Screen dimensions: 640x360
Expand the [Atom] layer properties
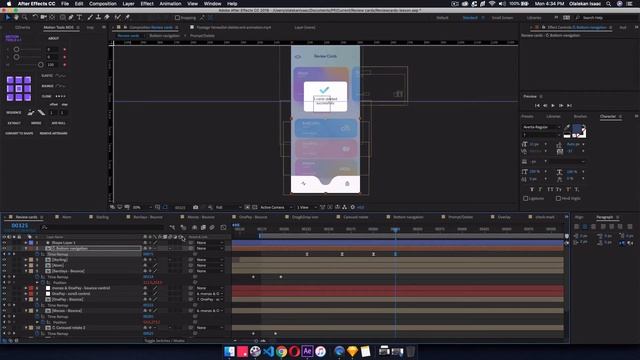pyautogui.click(x=26, y=265)
